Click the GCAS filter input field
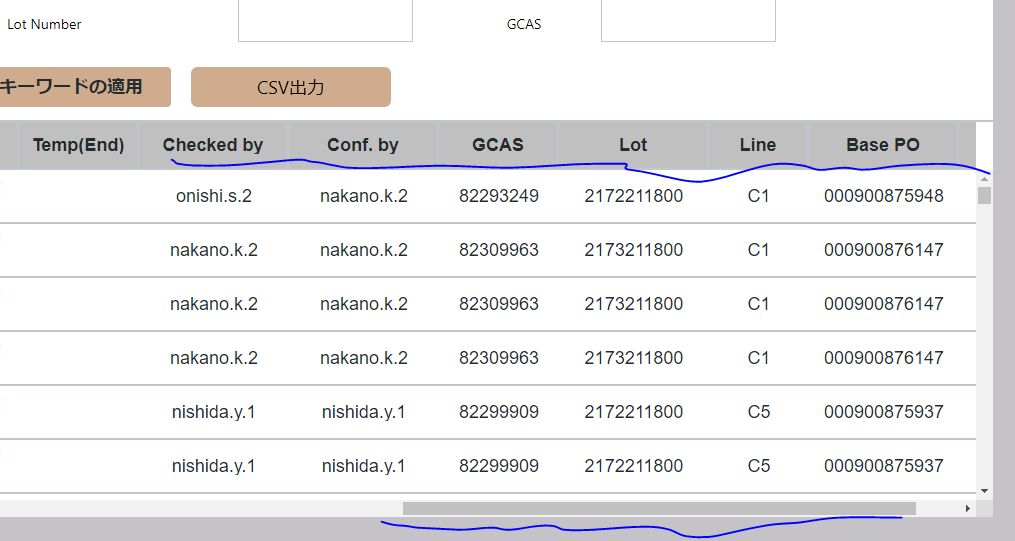 point(688,20)
